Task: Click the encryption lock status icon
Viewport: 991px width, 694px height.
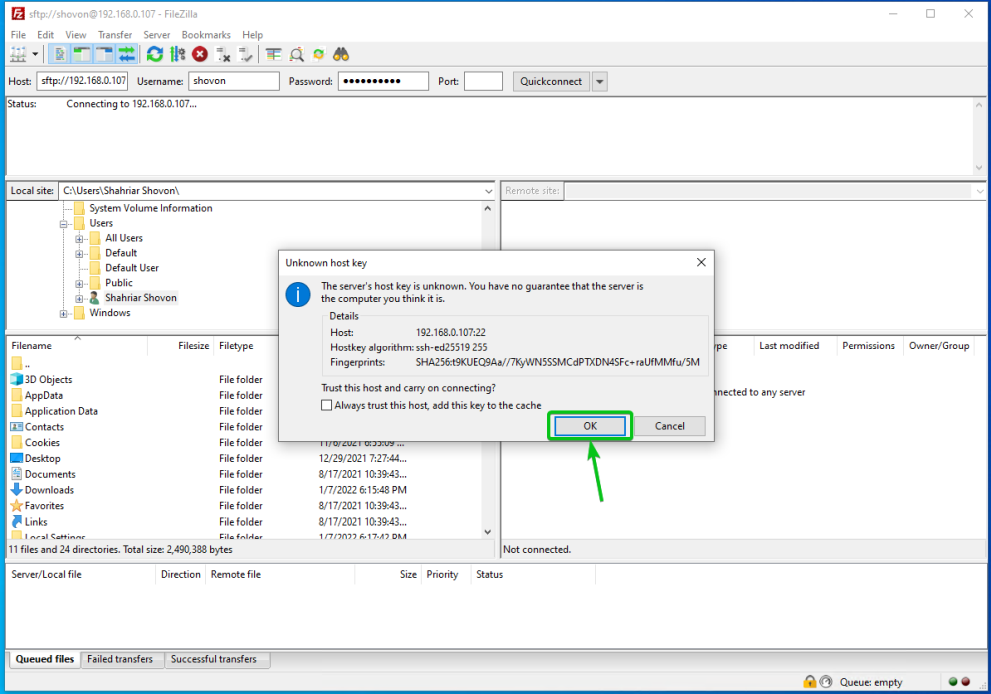Action: (x=810, y=681)
